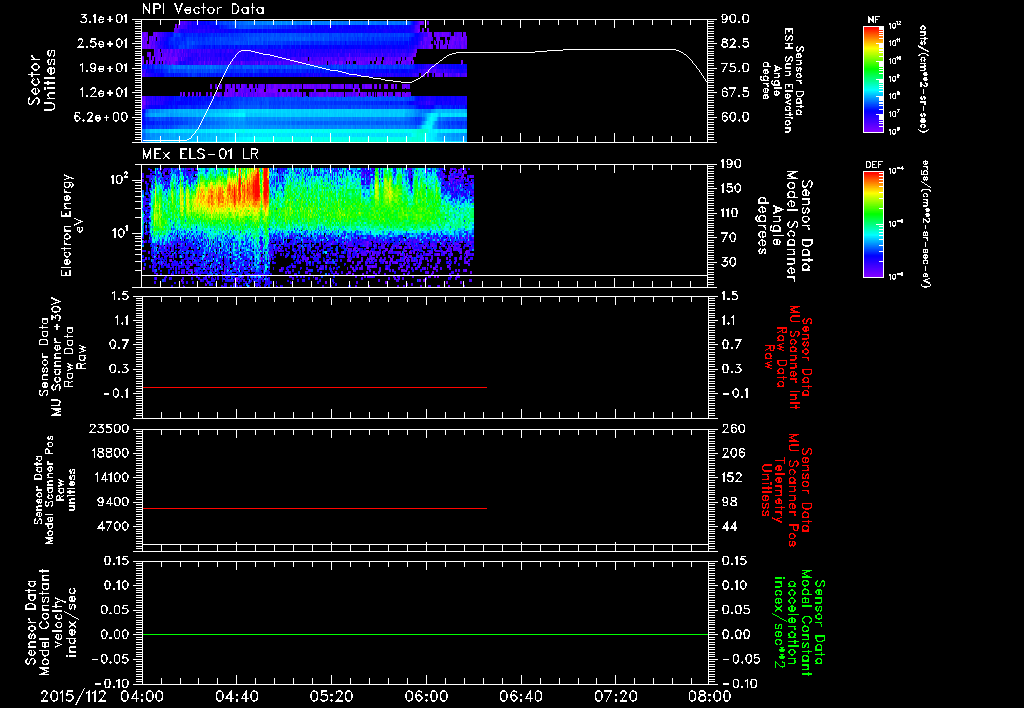Viewport: 1024px width, 708px height.
Task: Click the '90.0' sun elevation tick value
Action: point(735,19)
